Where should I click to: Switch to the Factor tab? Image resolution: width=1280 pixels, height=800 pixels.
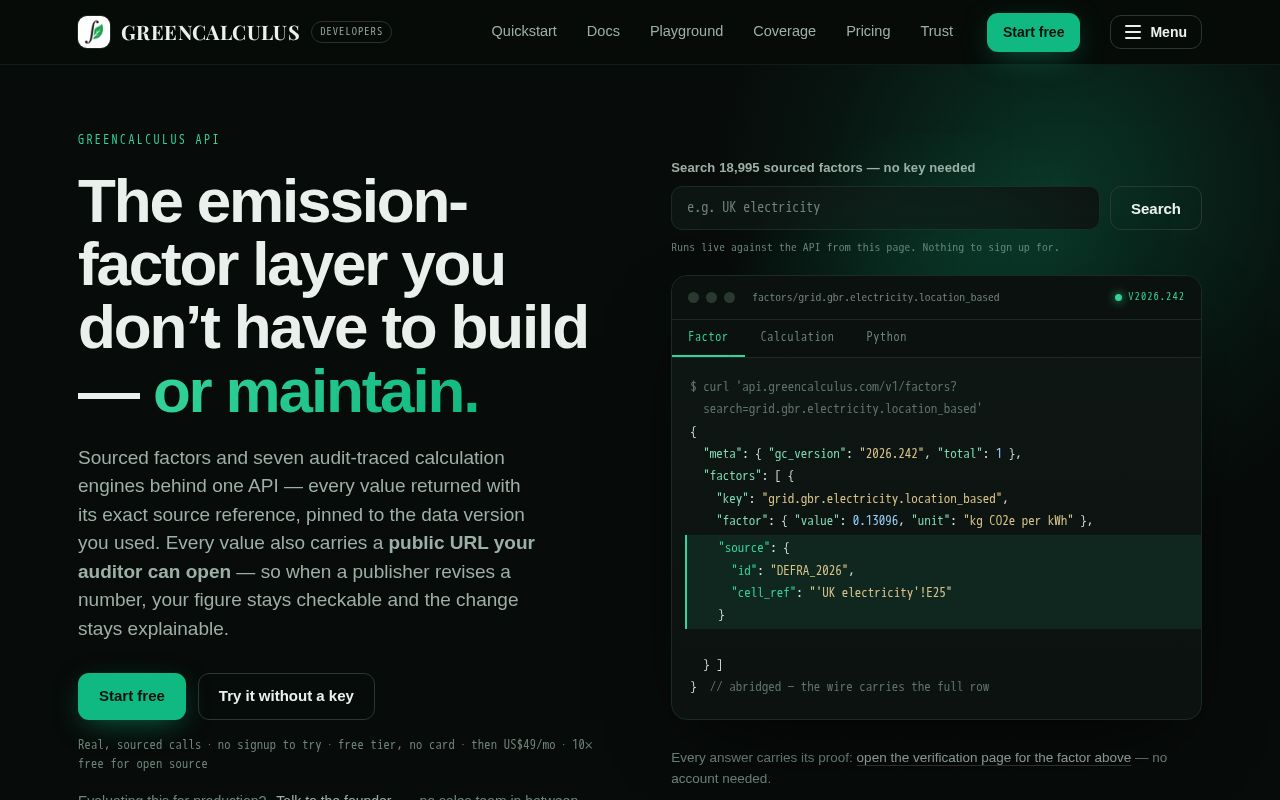708,337
